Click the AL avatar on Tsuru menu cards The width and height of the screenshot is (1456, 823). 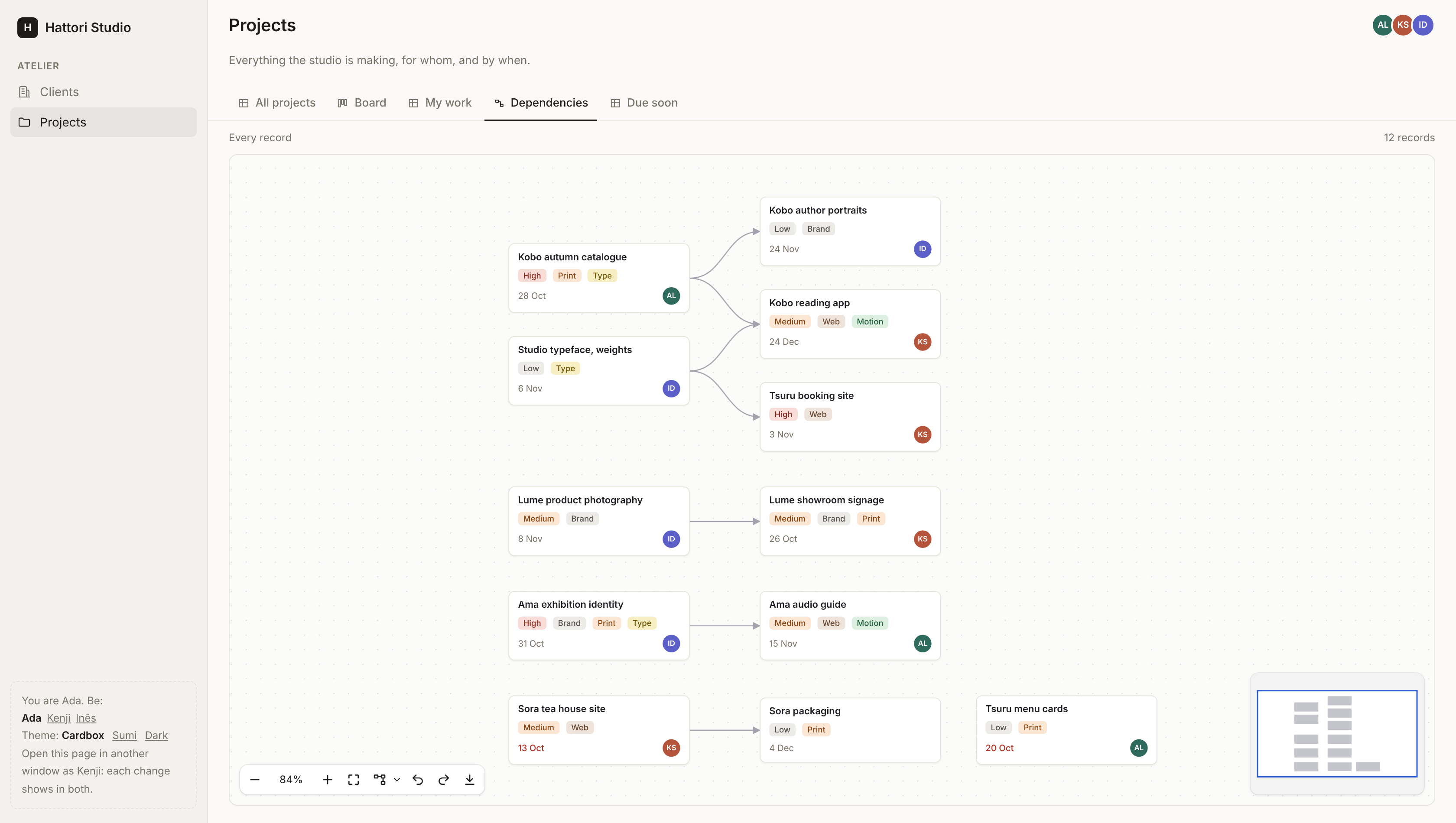click(1138, 747)
